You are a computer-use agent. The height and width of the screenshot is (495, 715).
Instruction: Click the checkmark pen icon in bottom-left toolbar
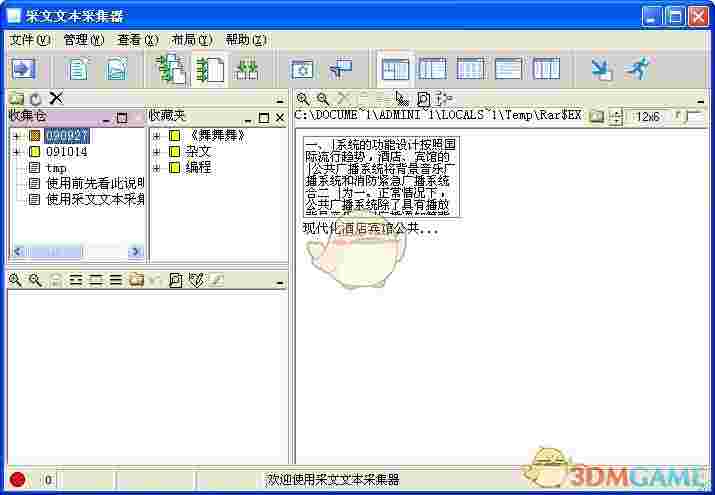pyautogui.click(x=196, y=280)
